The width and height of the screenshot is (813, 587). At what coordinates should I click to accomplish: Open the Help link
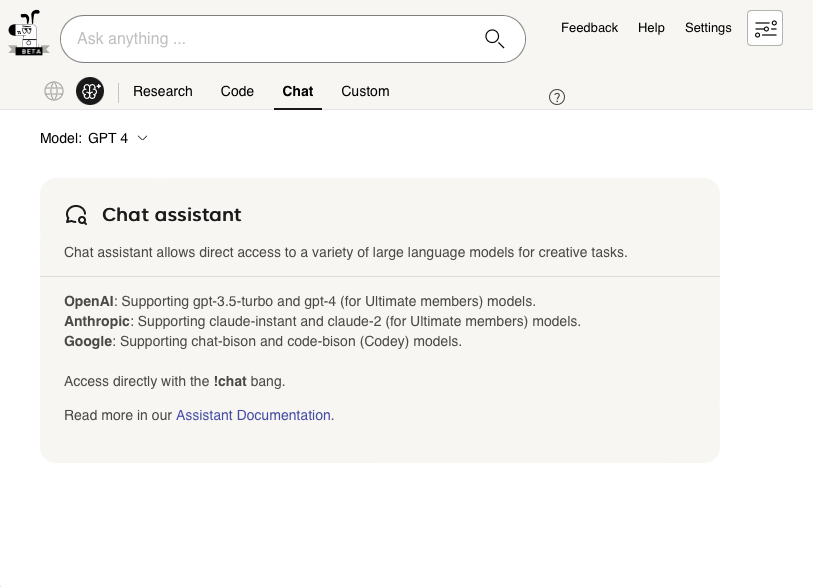click(651, 27)
